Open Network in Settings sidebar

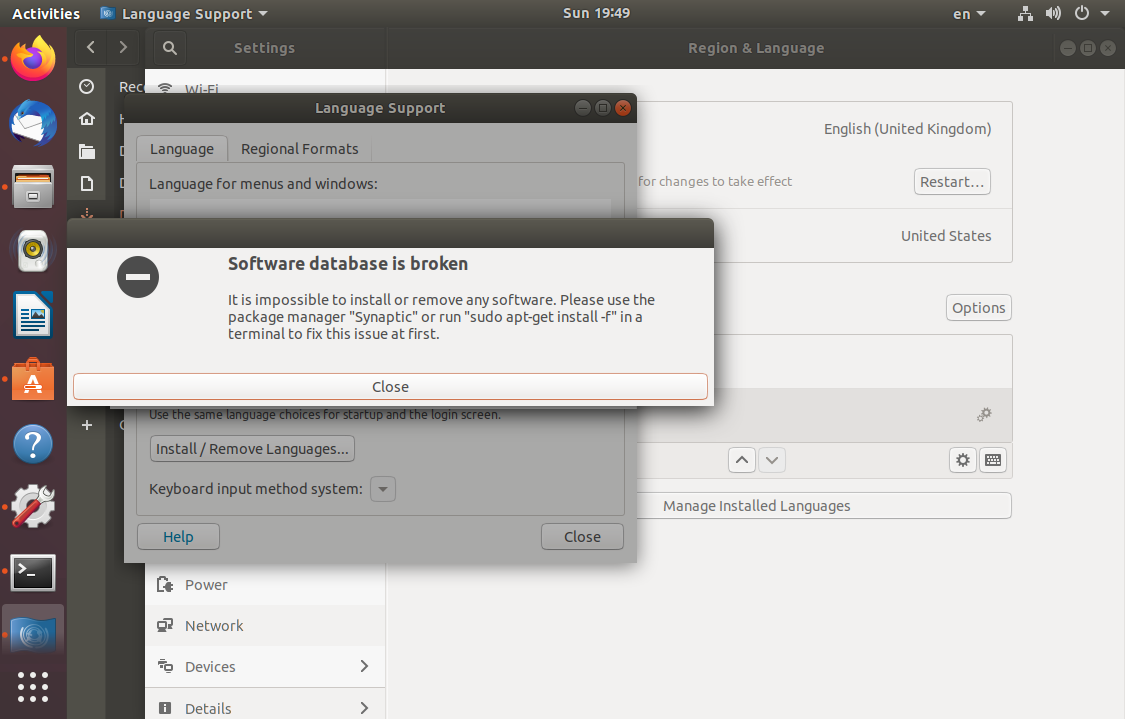pyautogui.click(x=265, y=626)
